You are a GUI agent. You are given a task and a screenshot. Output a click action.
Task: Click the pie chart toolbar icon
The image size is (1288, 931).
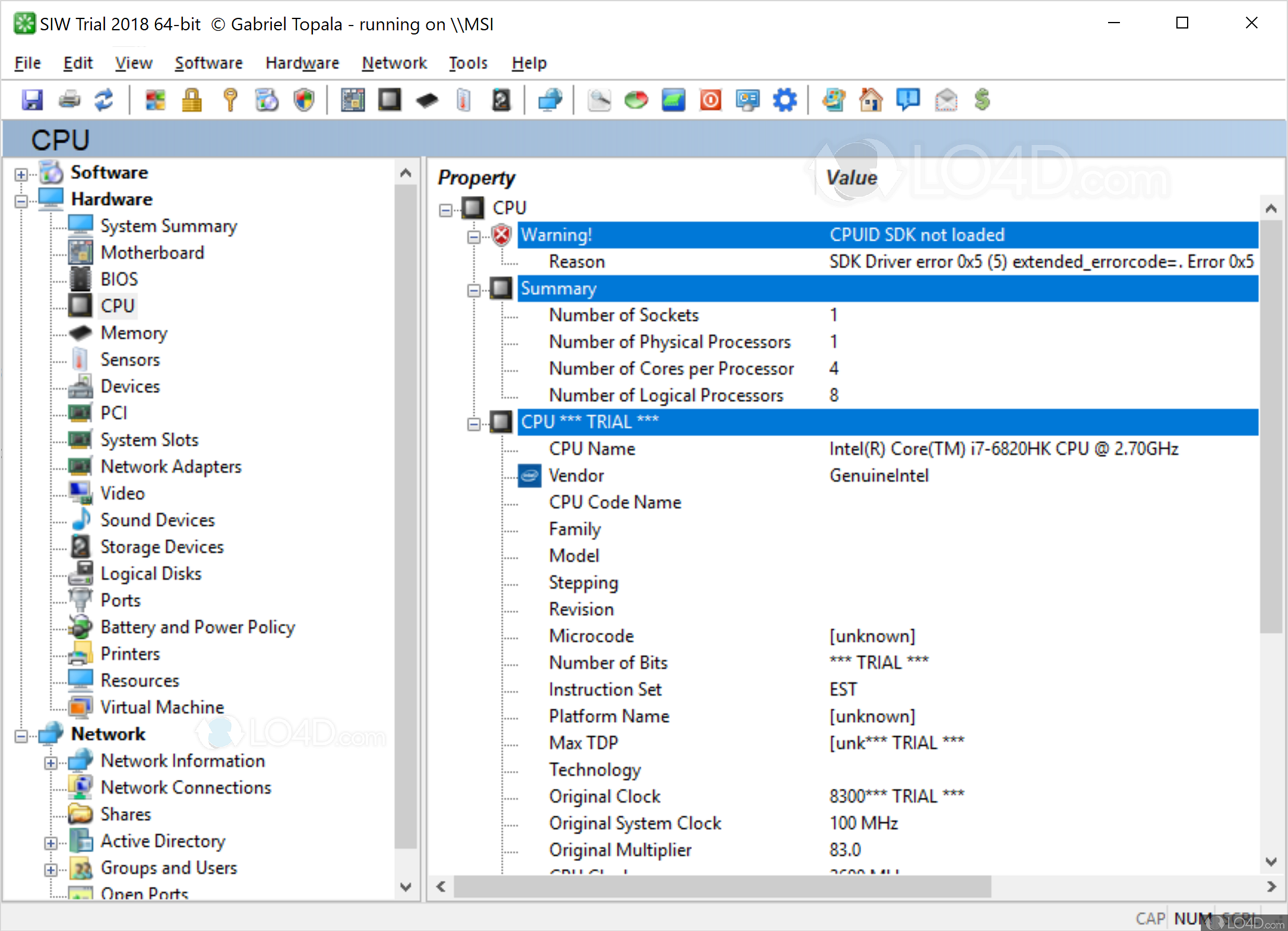[635, 100]
